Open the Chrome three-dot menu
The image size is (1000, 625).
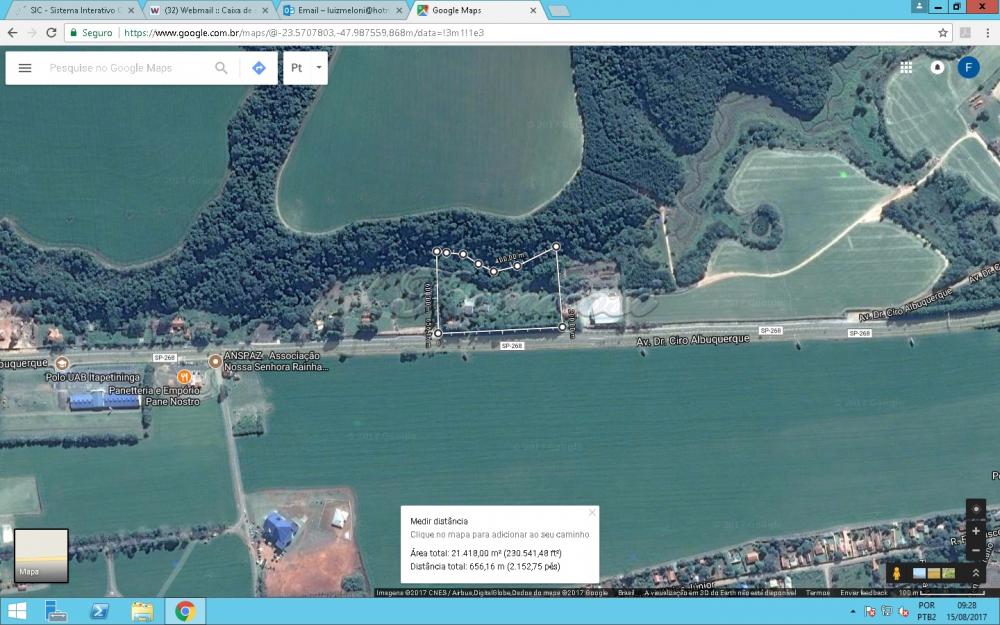[988, 32]
